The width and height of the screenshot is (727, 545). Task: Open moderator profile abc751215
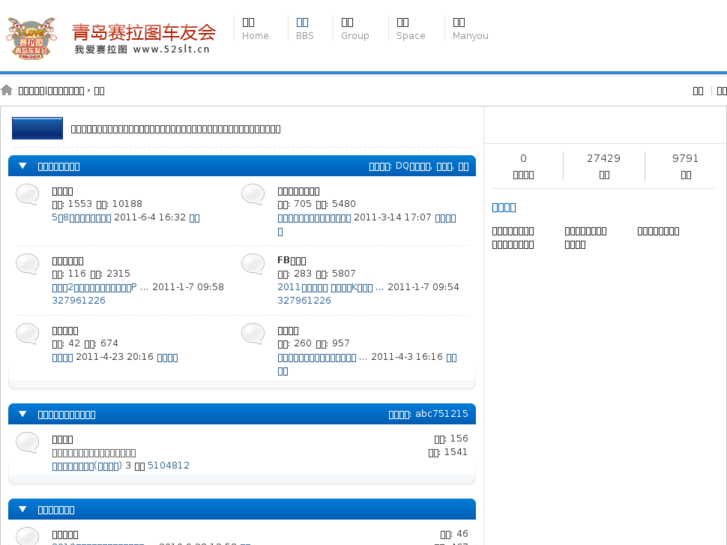(x=441, y=414)
